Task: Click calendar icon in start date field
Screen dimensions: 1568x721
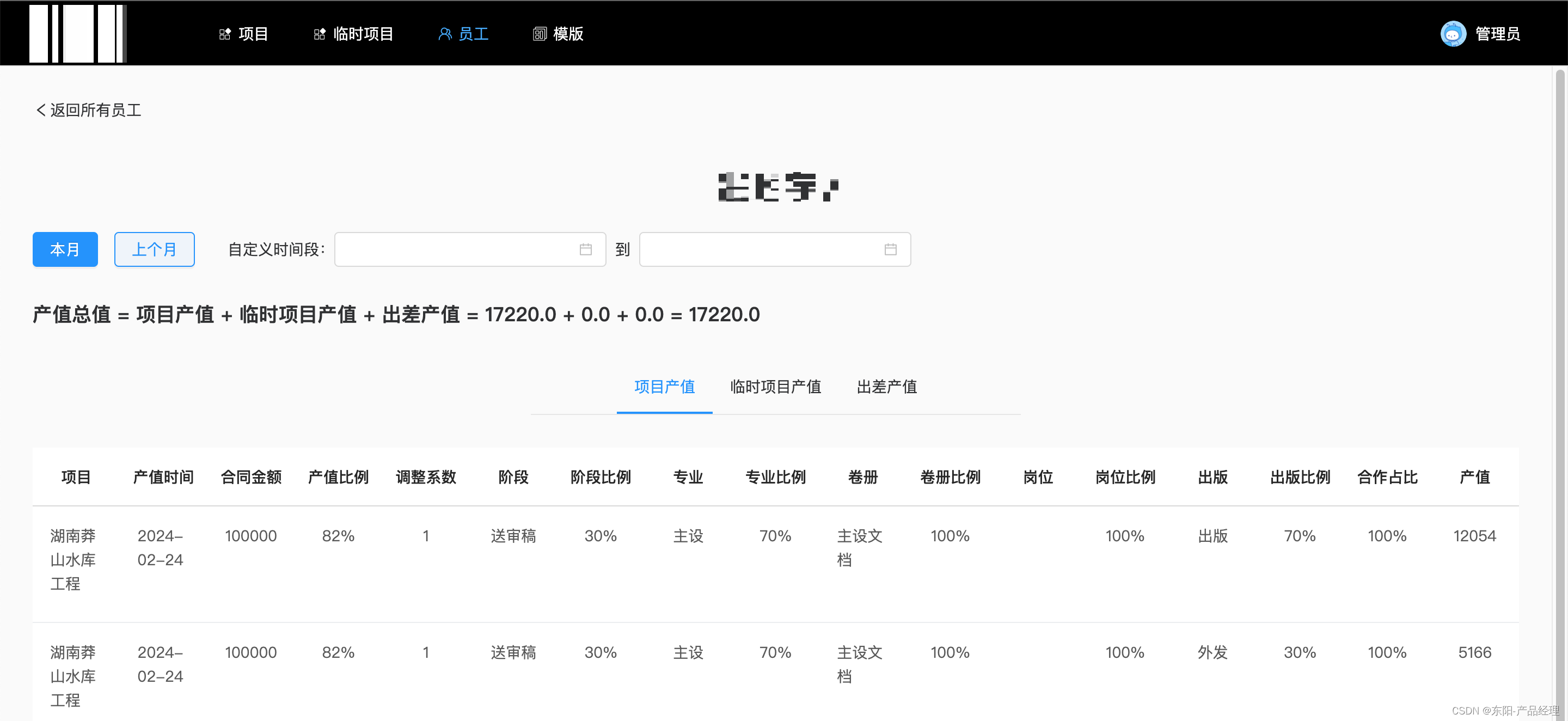Action: coord(586,249)
